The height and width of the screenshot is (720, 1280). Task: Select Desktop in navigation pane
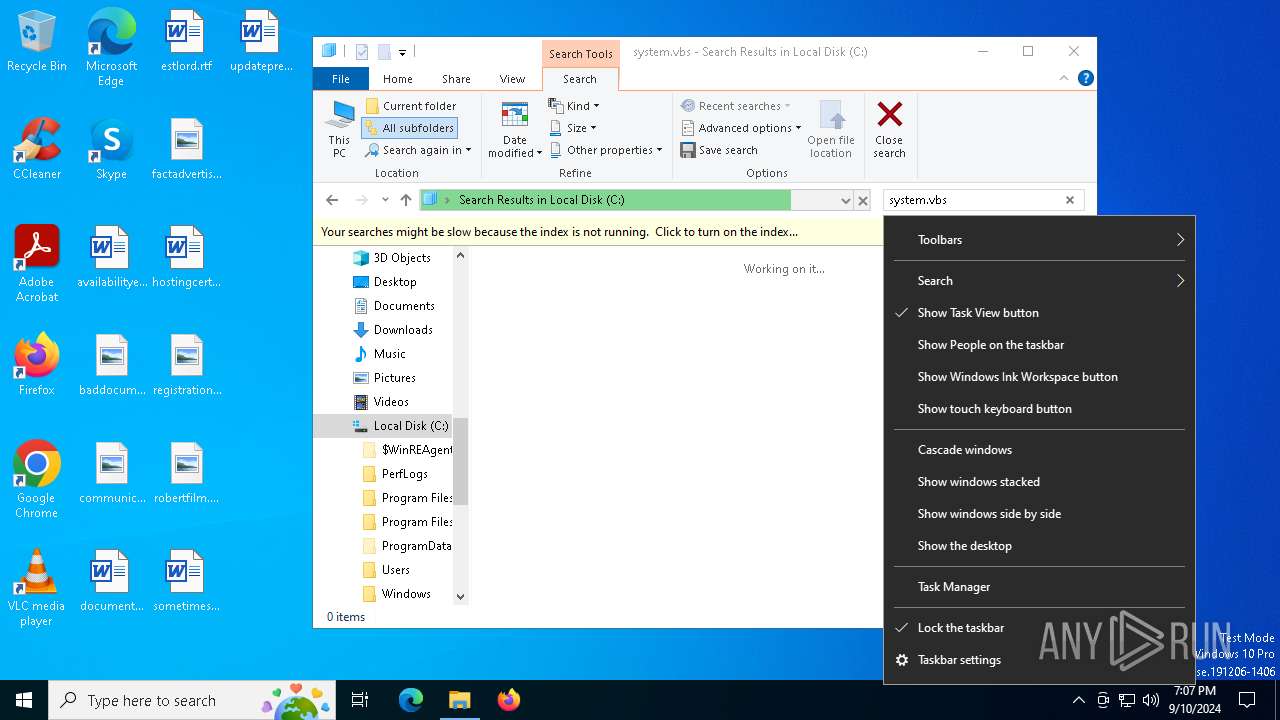coord(395,282)
